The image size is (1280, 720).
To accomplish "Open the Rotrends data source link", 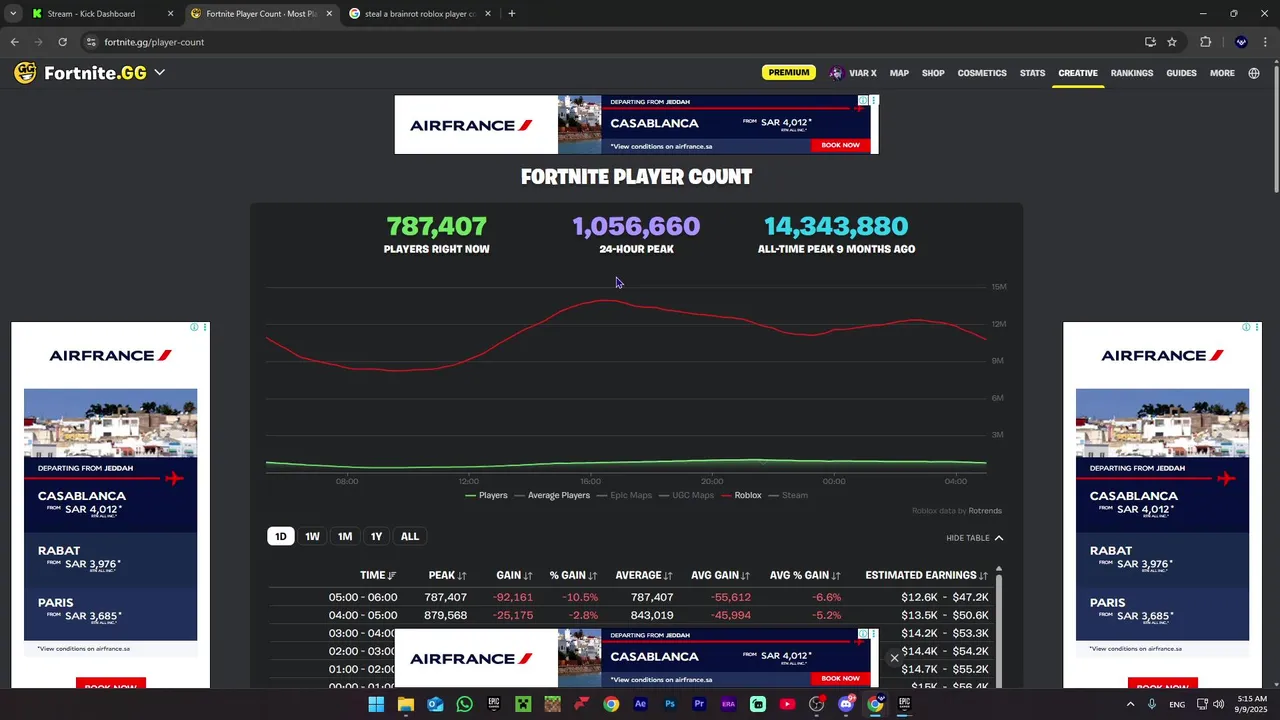I will (x=985, y=511).
